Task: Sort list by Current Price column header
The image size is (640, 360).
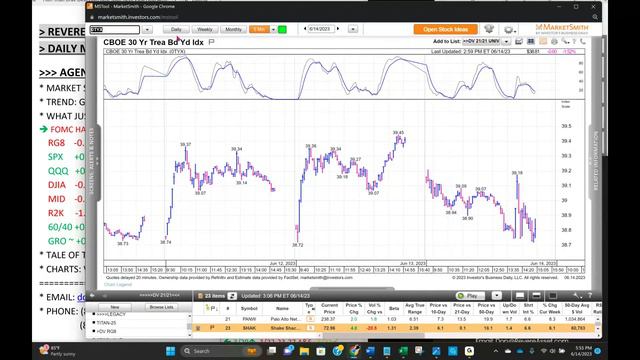Action: coord(329,309)
